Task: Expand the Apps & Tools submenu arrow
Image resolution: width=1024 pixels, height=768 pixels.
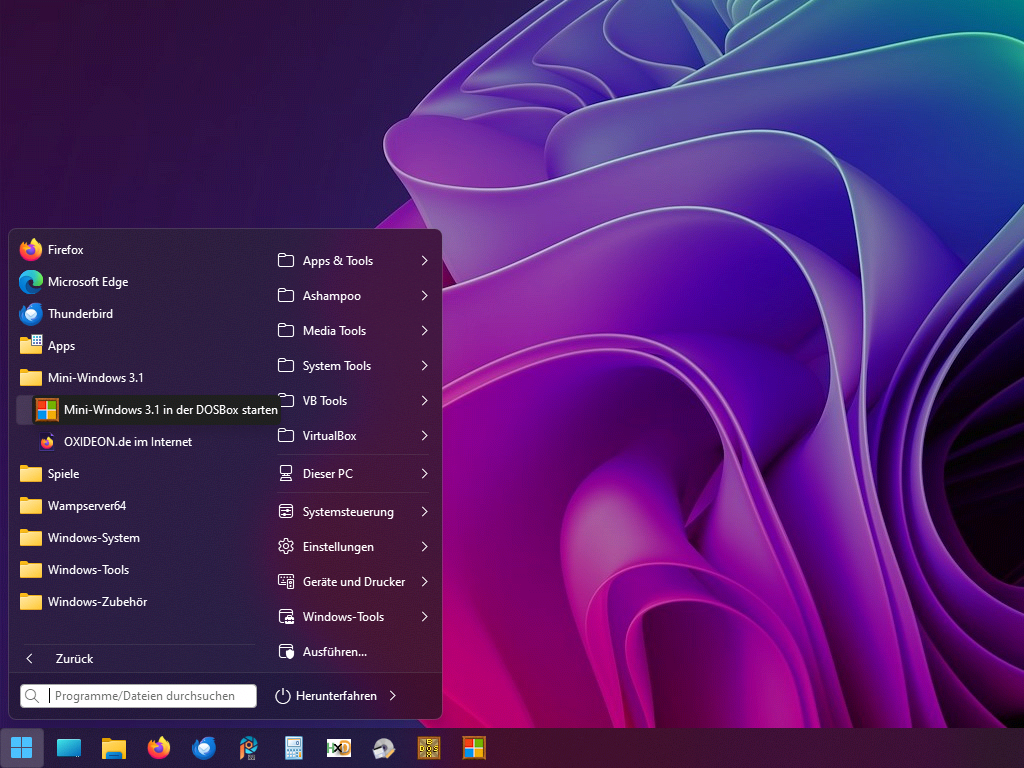Action: pos(424,261)
